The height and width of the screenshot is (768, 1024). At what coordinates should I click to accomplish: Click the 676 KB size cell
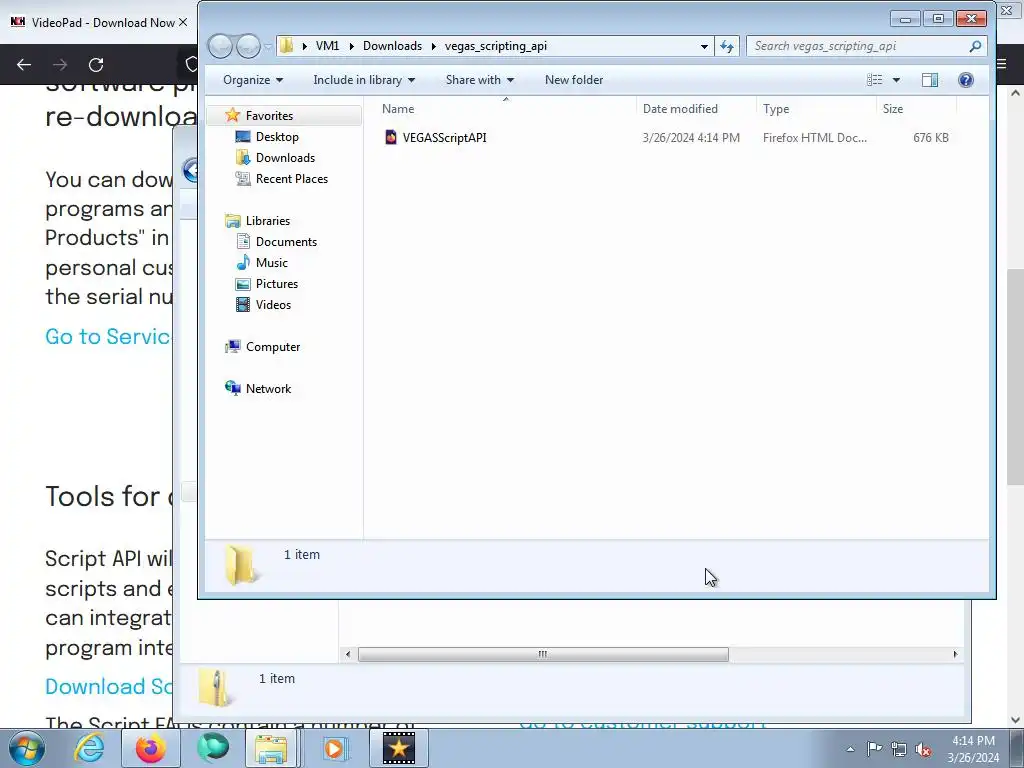click(x=931, y=138)
